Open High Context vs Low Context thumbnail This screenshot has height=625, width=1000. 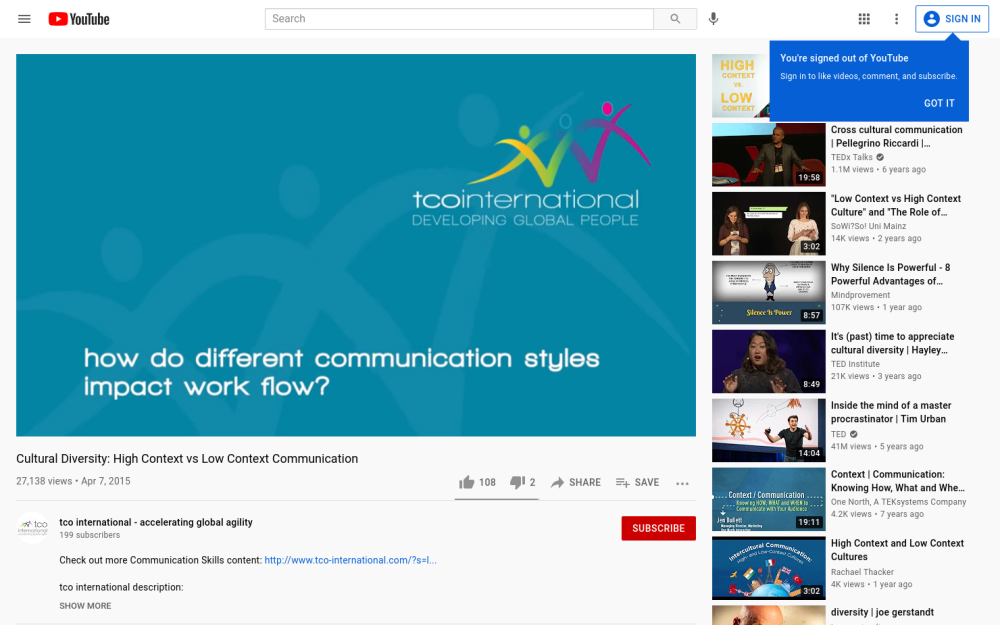pyautogui.click(x=740, y=85)
